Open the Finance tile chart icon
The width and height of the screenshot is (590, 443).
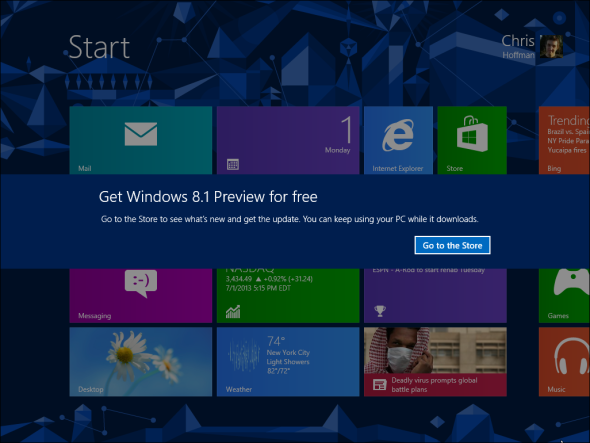point(233,312)
